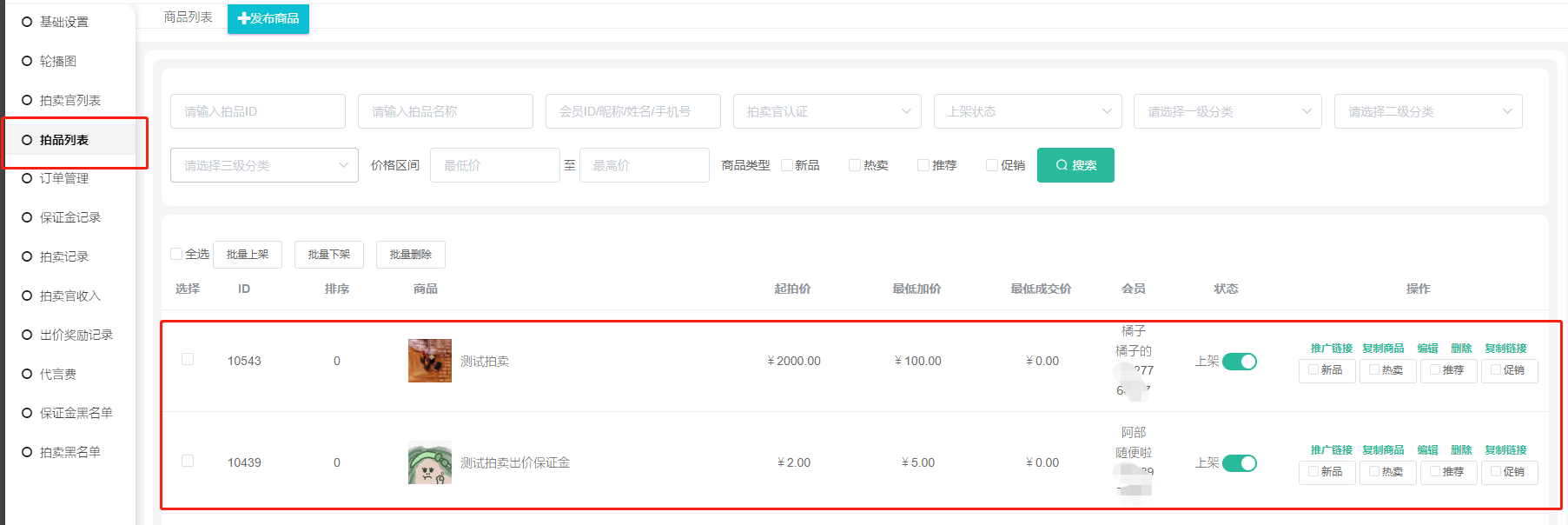This screenshot has width=1568, height=525.
Task: Click 编辑 link for item 10543
Action: coord(1427,348)
